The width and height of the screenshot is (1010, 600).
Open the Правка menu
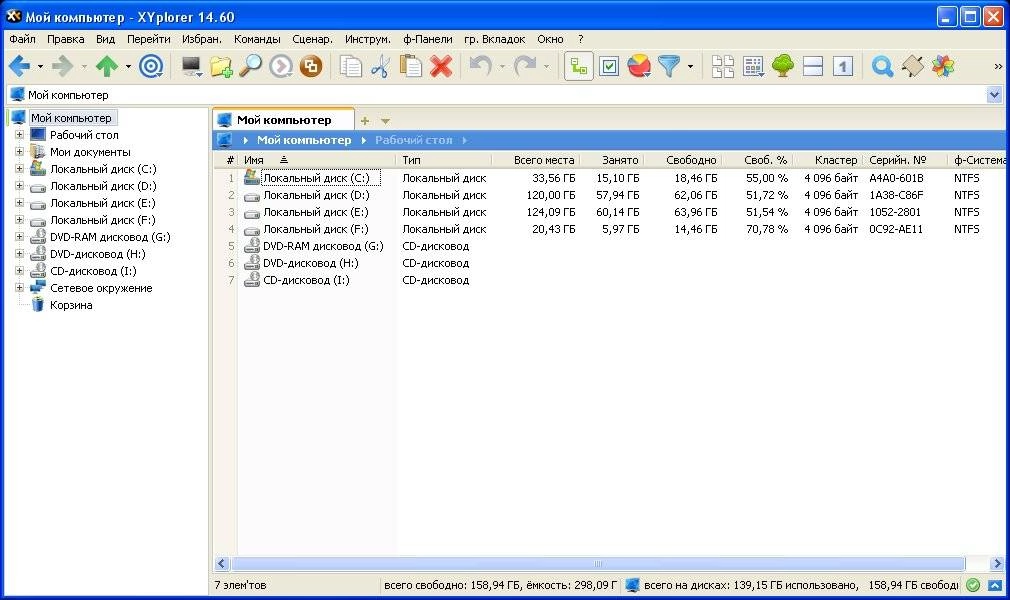click(x=66, y=39)
